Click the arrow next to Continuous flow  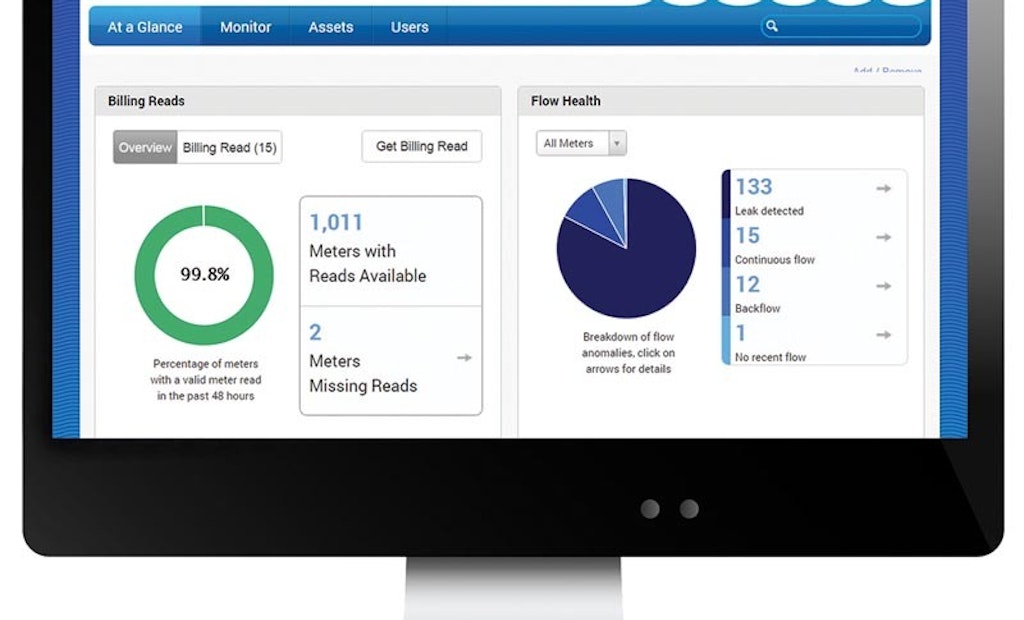click(882, 237)
